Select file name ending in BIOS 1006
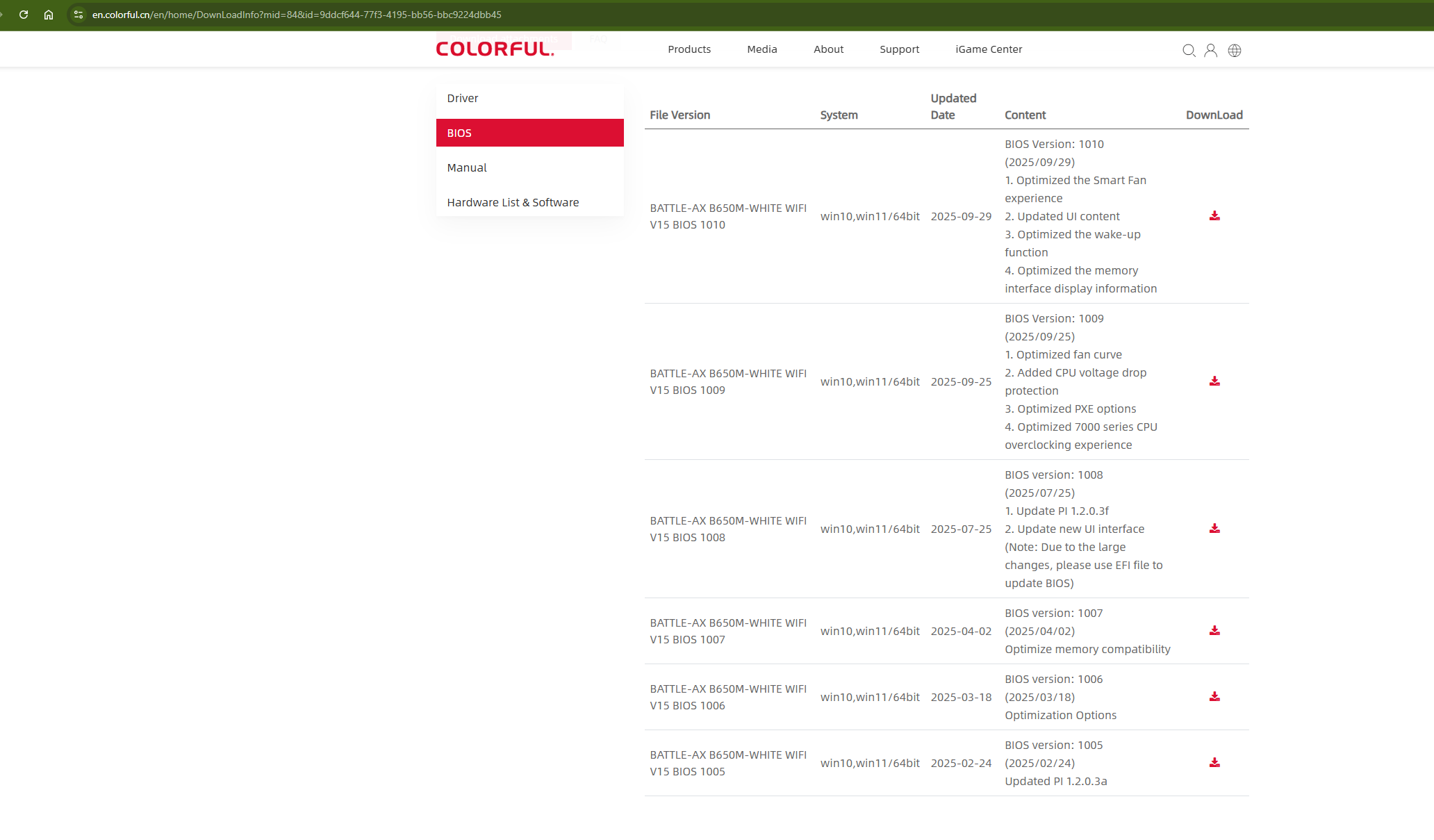This screenshot has width=1434, height=840. [x=728, y=698]
